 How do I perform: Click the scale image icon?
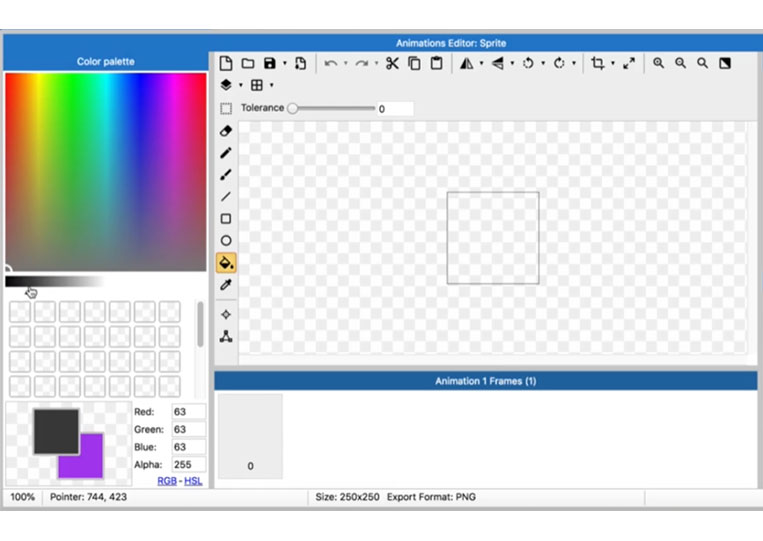tap(629, 63)
